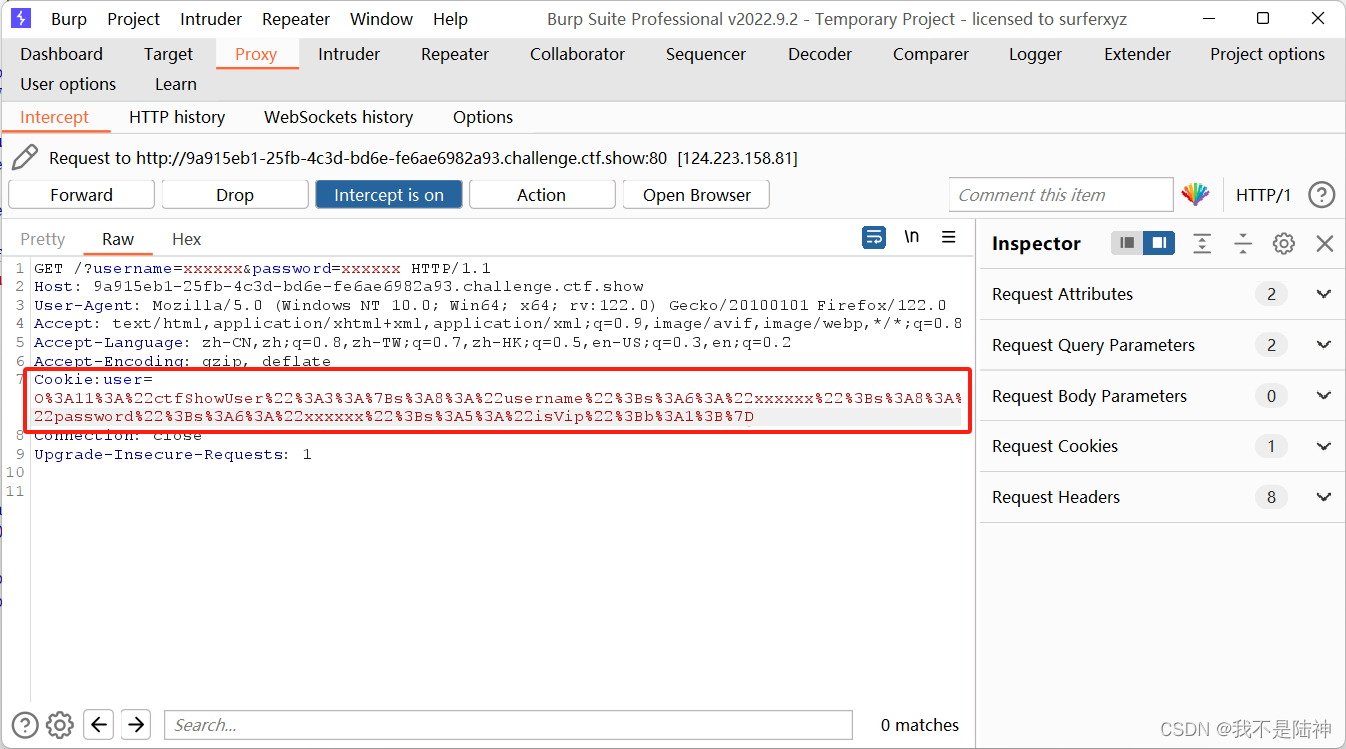
Task: Forward the intercepted request
Action: pyautogui.click(x=81, y=195)
